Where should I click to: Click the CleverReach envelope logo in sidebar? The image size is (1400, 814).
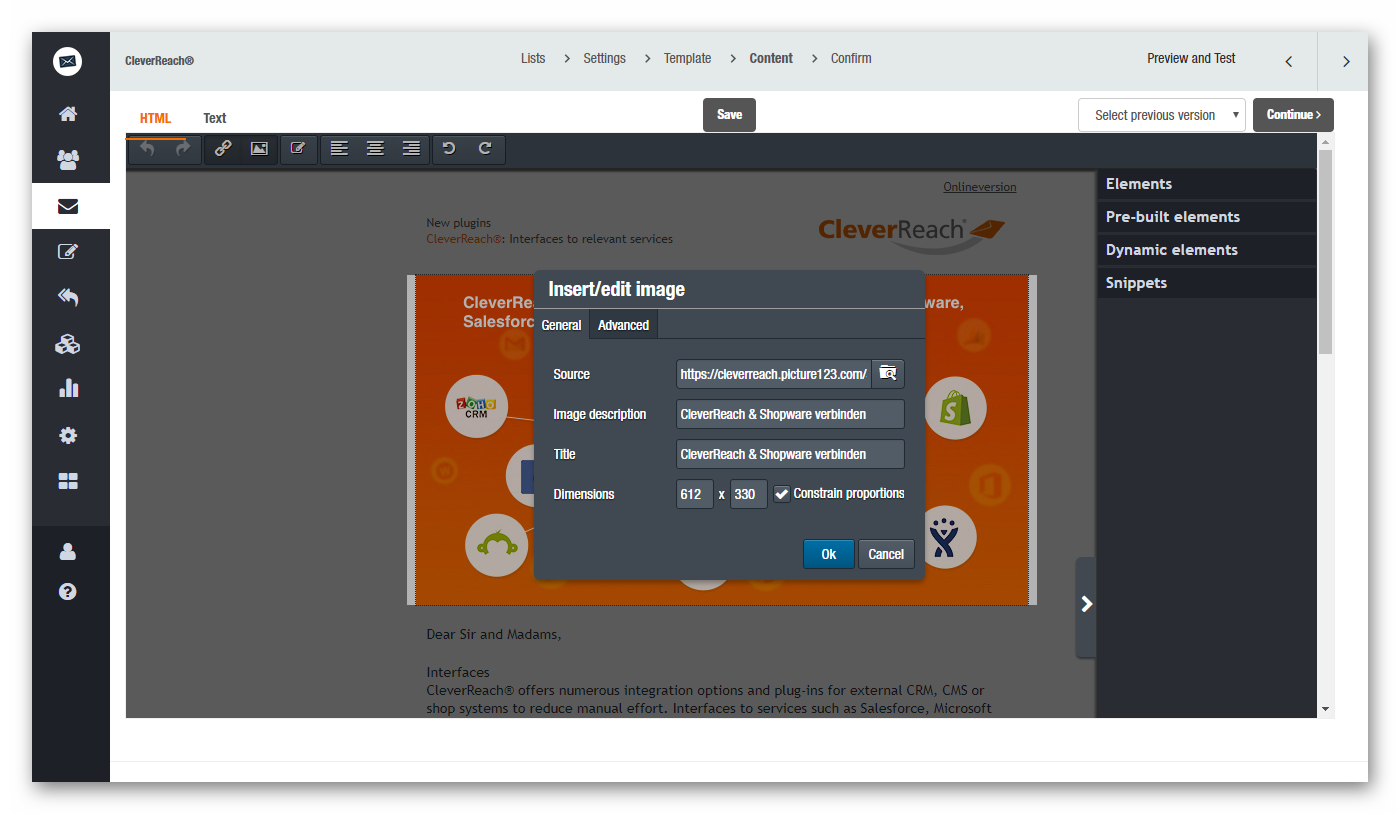tap(67, 61)
